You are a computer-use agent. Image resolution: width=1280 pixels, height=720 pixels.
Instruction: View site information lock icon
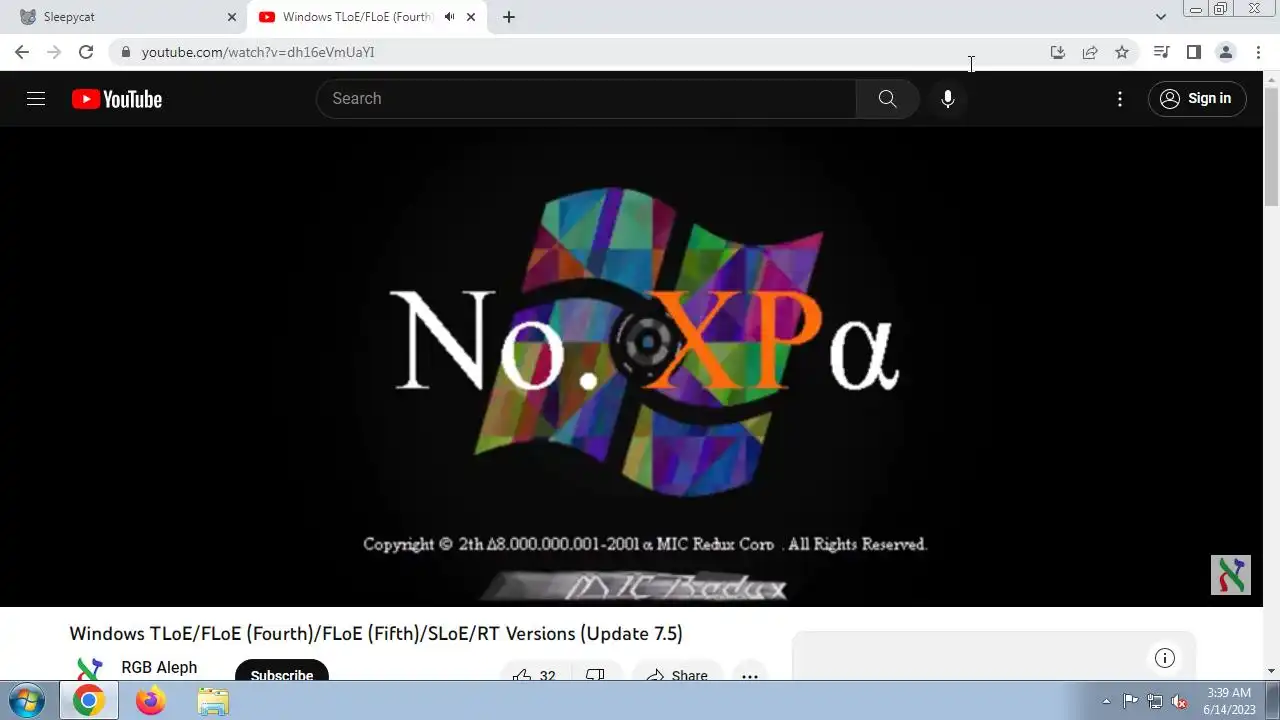coord(124,52)
